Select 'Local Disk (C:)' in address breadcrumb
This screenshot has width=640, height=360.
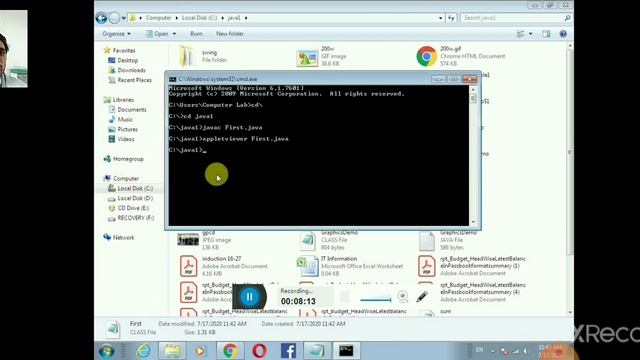pos(199,18)
